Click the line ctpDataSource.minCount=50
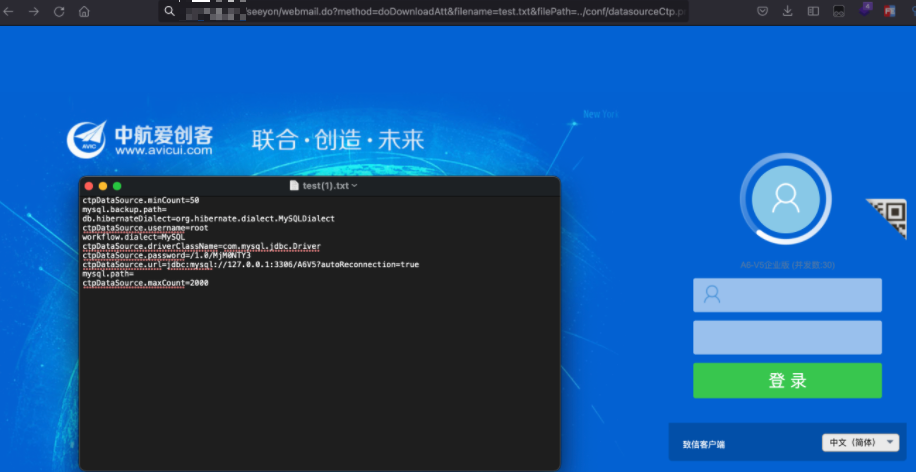The image size is (916, 472). 141,200
